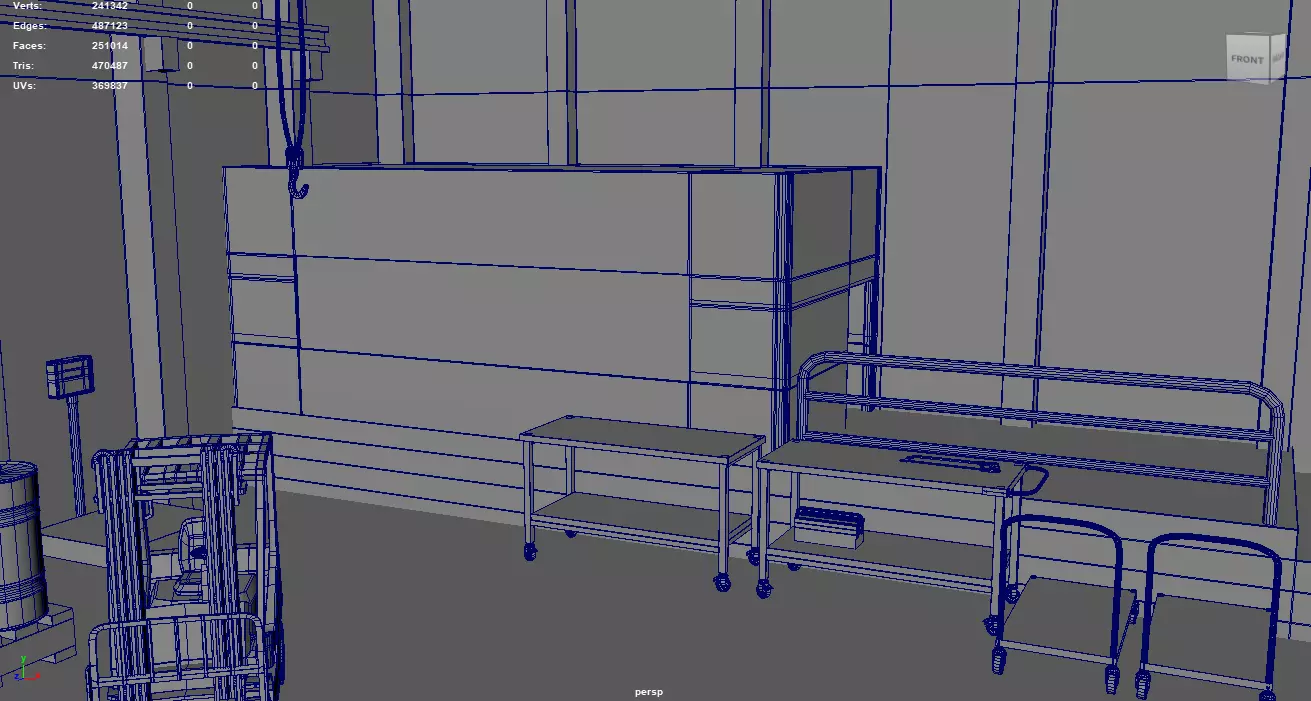Click the persp camera name label
The height and width of the screenshot is (701, 1311).
pos(648,692)
